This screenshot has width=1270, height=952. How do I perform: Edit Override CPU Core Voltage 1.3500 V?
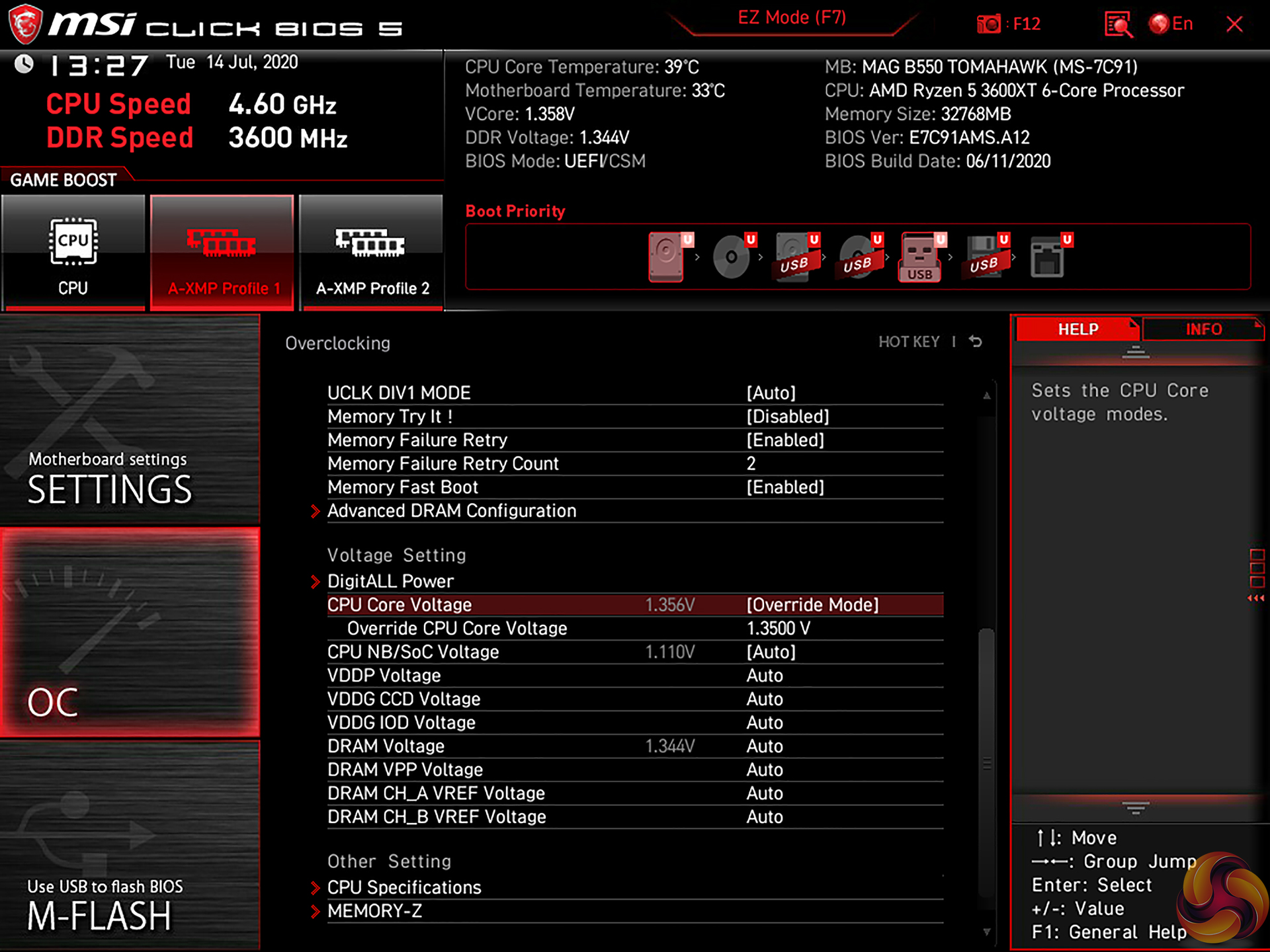point(778,628)
